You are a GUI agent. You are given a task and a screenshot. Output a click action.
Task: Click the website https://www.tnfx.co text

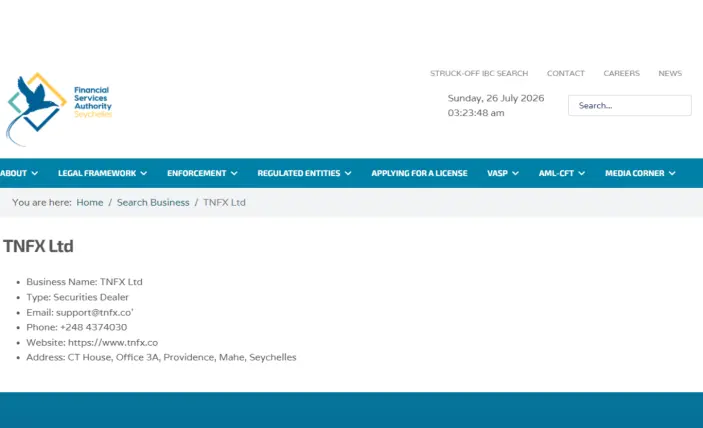[x=113, y=342]
